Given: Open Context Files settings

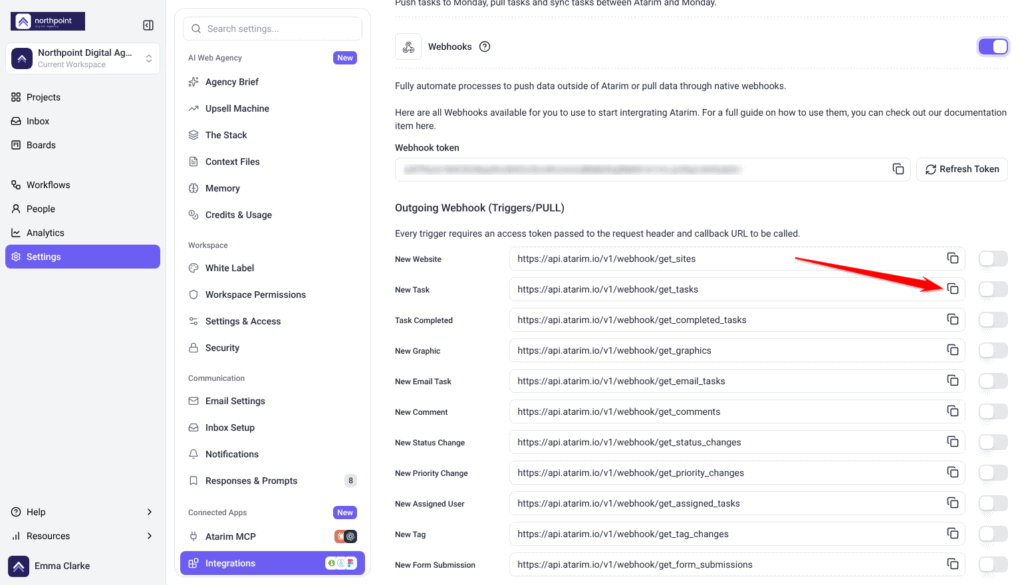Looking at the screenshot, I should tap(232, 161).
